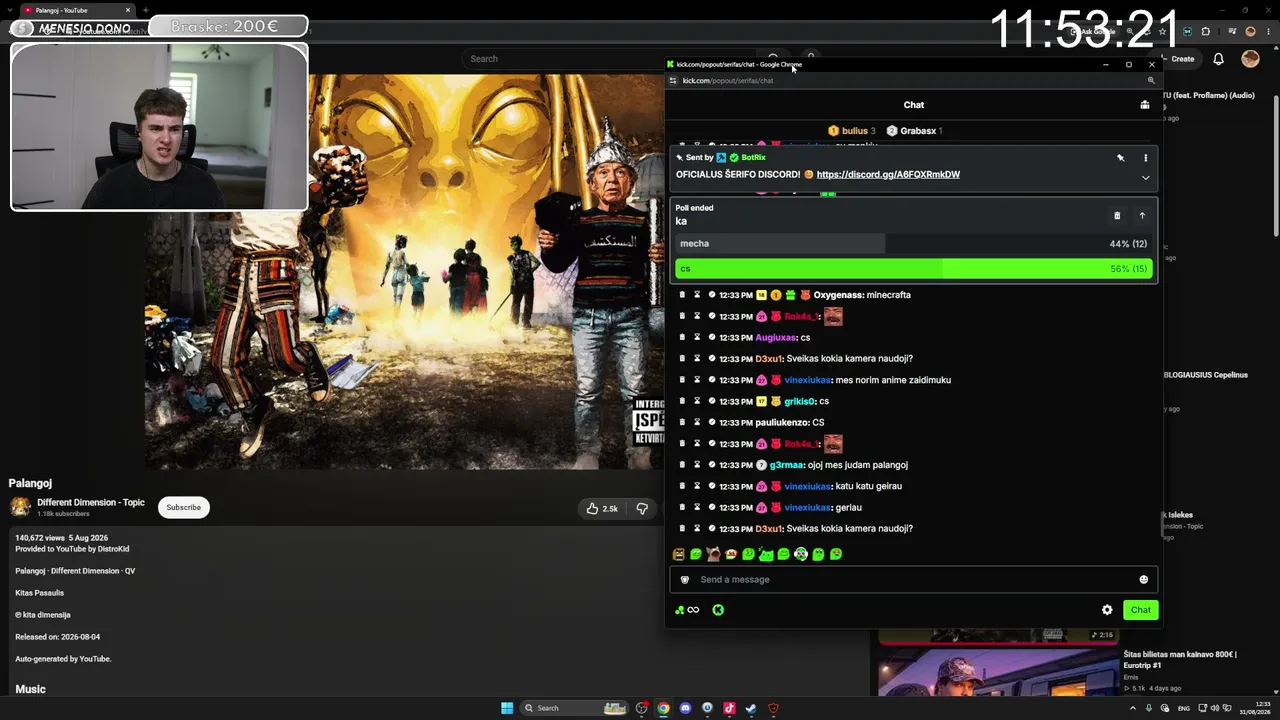The image size is (1280, 720).
Task: Open the BotRix username in pinned message
Action: point(753,158)
